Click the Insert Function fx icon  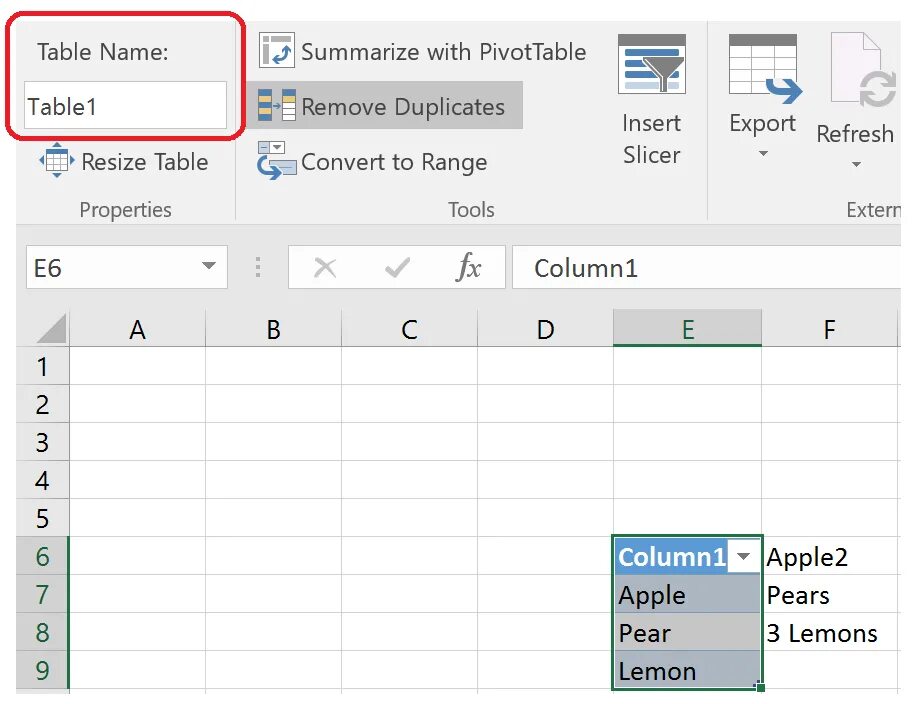click(468, 268)
